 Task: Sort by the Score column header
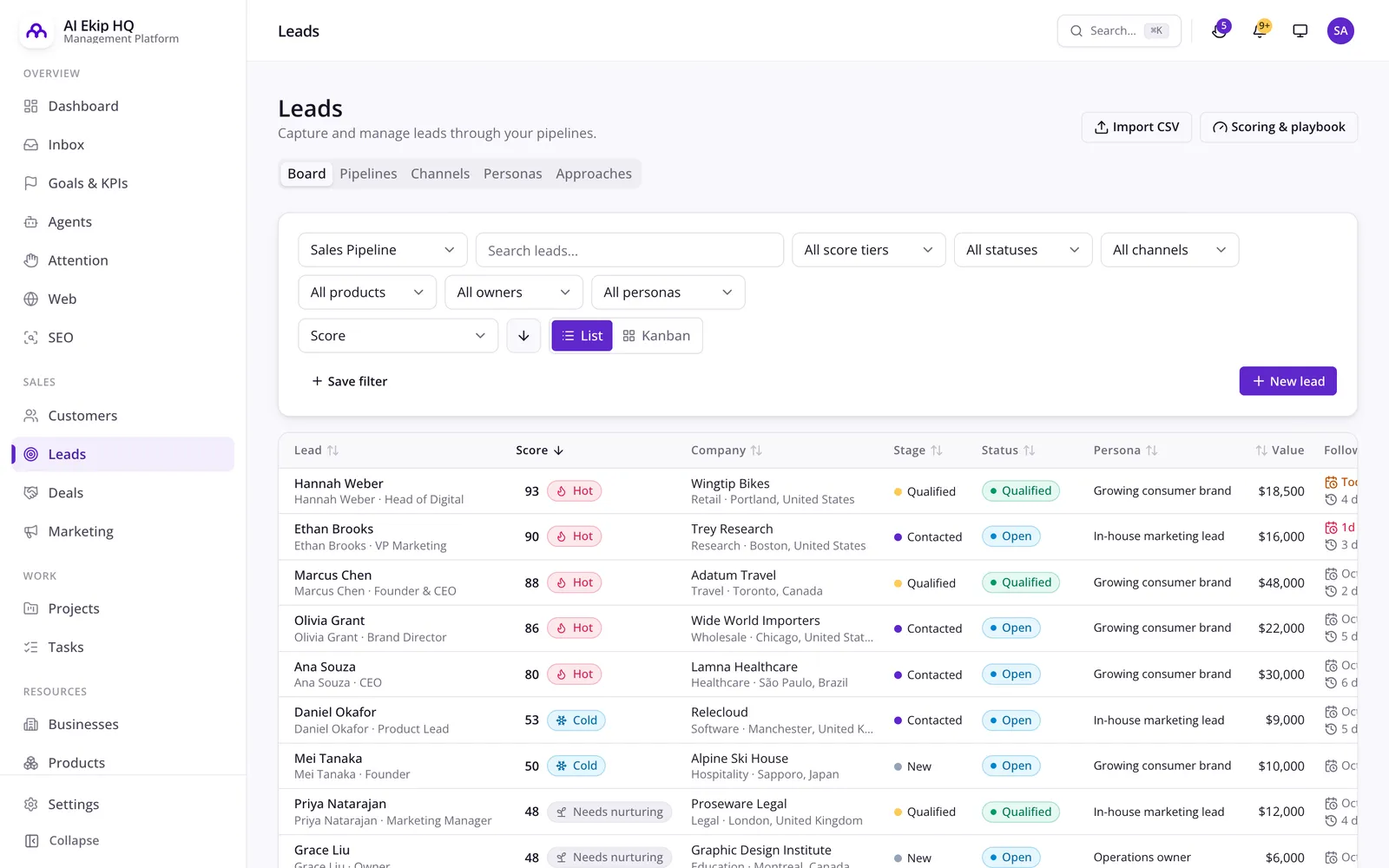point(539,450)
